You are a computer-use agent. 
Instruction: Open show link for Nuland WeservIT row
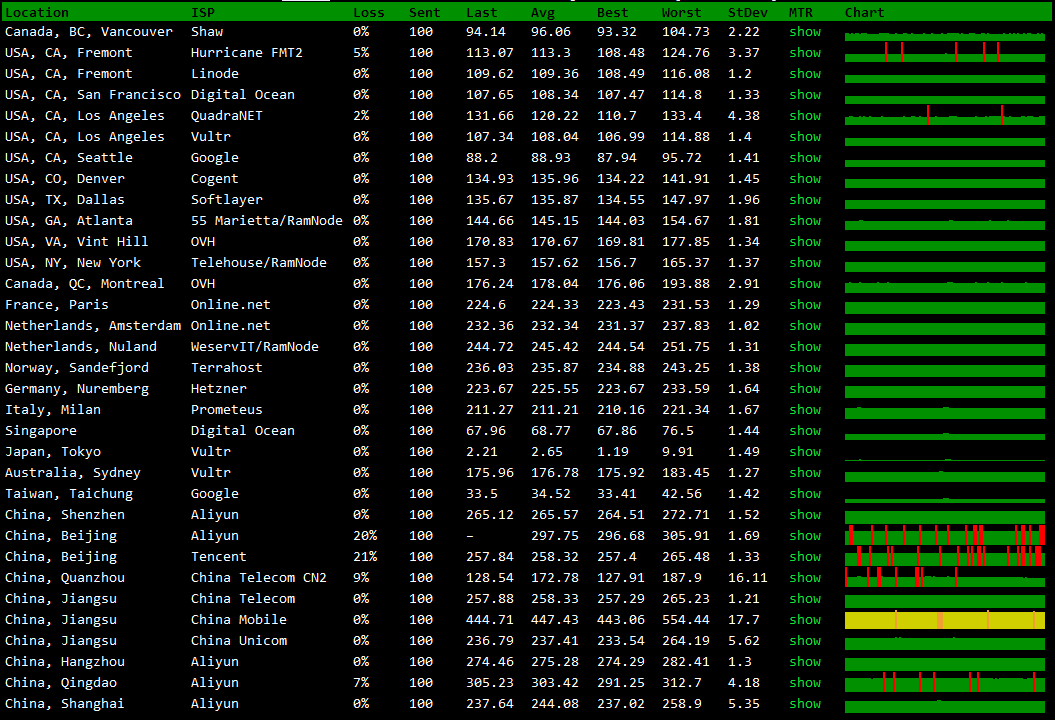pyautogui.click(x=805, y=347)
